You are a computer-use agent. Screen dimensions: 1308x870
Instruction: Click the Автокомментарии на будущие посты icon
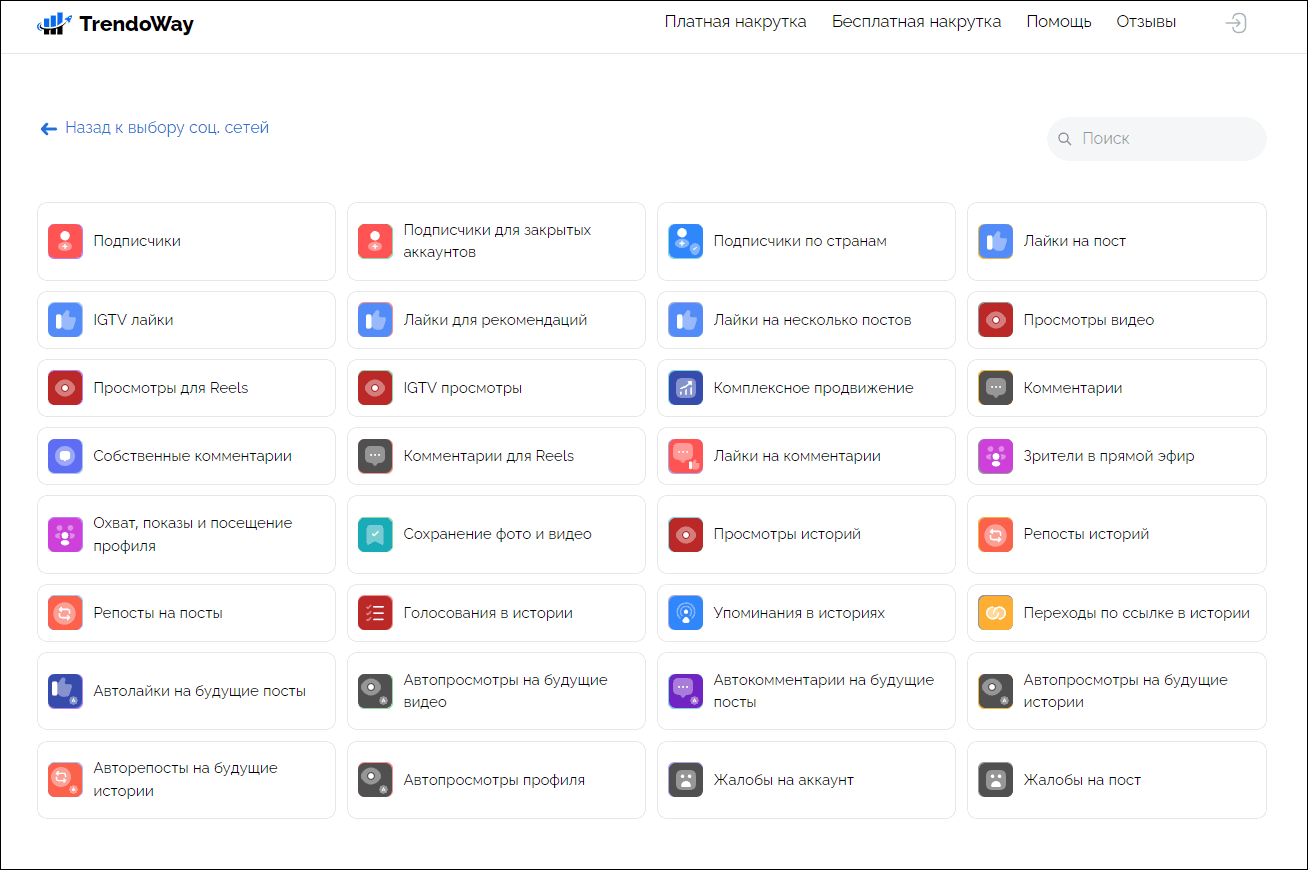tap(685, 691)
